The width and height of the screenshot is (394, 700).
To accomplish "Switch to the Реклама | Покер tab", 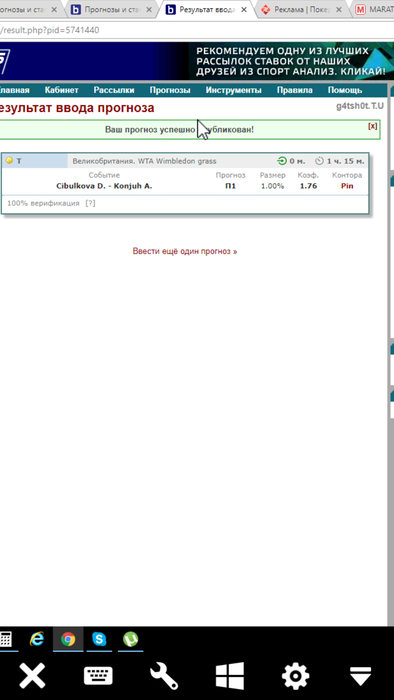I will coord(301,9).
